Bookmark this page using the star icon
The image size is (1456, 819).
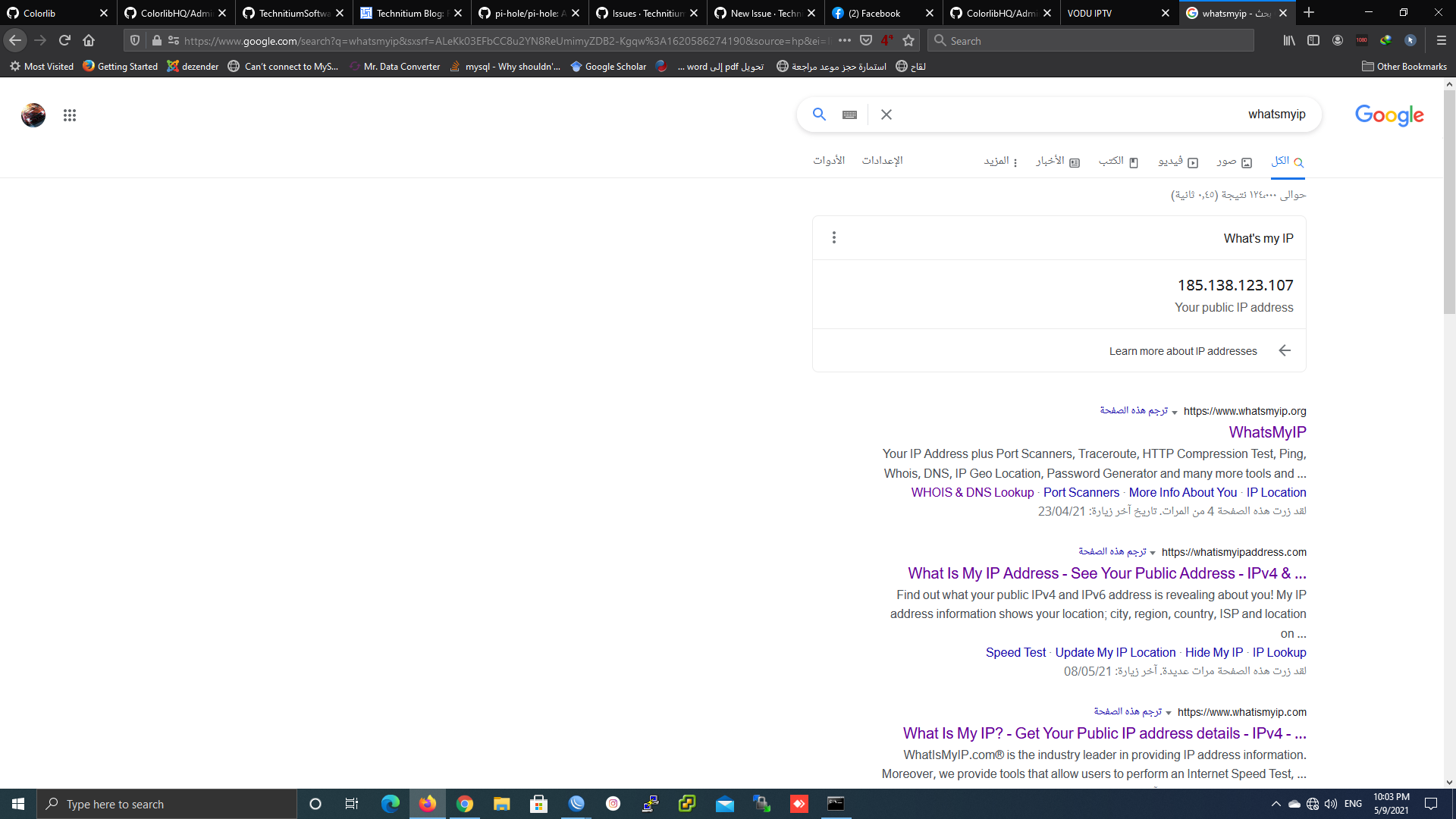point(907,40)
